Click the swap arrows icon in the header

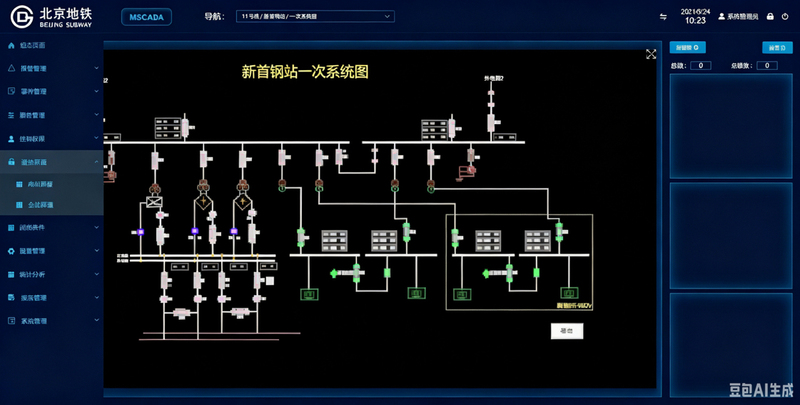pyautogui.click(x=663, y=17)
